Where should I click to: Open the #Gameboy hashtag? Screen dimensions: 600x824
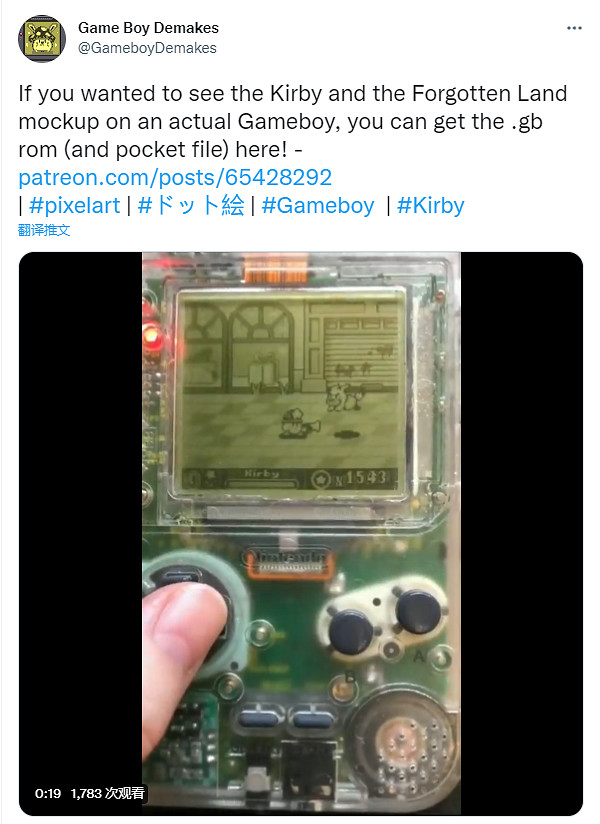(x=318, y=205)
